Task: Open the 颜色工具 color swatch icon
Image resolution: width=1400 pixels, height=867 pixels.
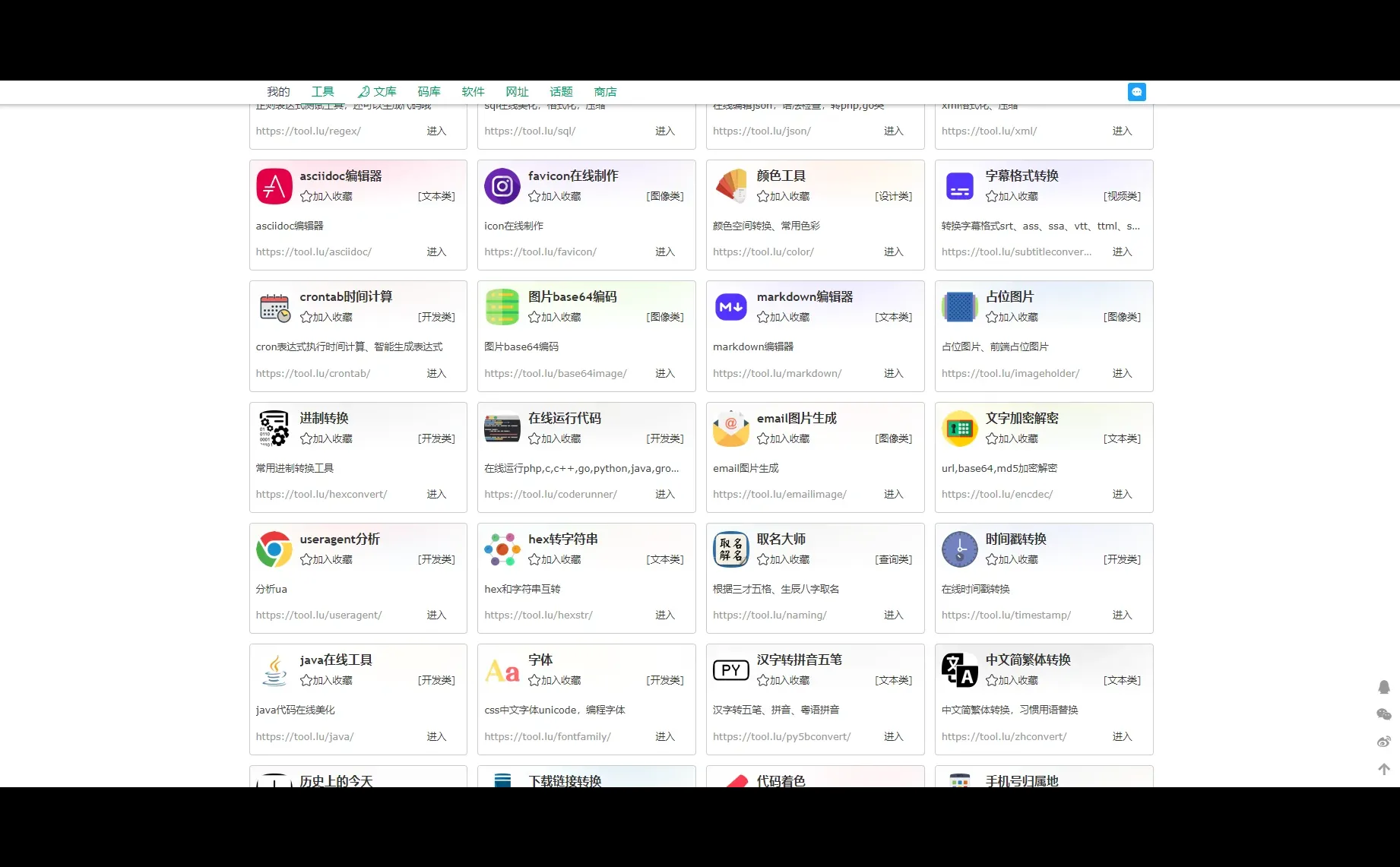Action: [731, 186]
